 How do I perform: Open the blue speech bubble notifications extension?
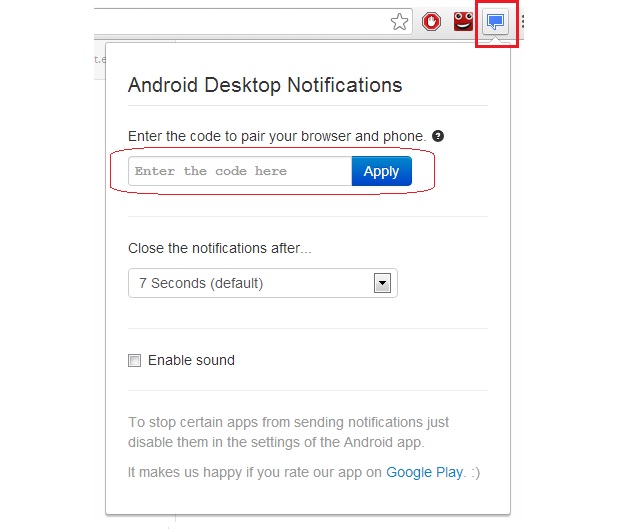495,22
